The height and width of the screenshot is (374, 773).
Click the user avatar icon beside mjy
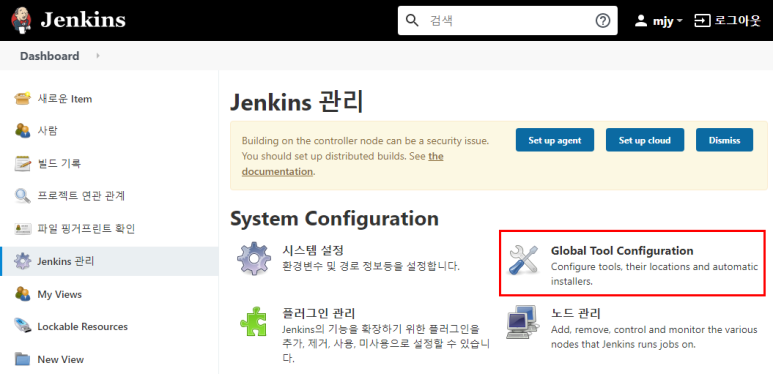pos(640,21)
